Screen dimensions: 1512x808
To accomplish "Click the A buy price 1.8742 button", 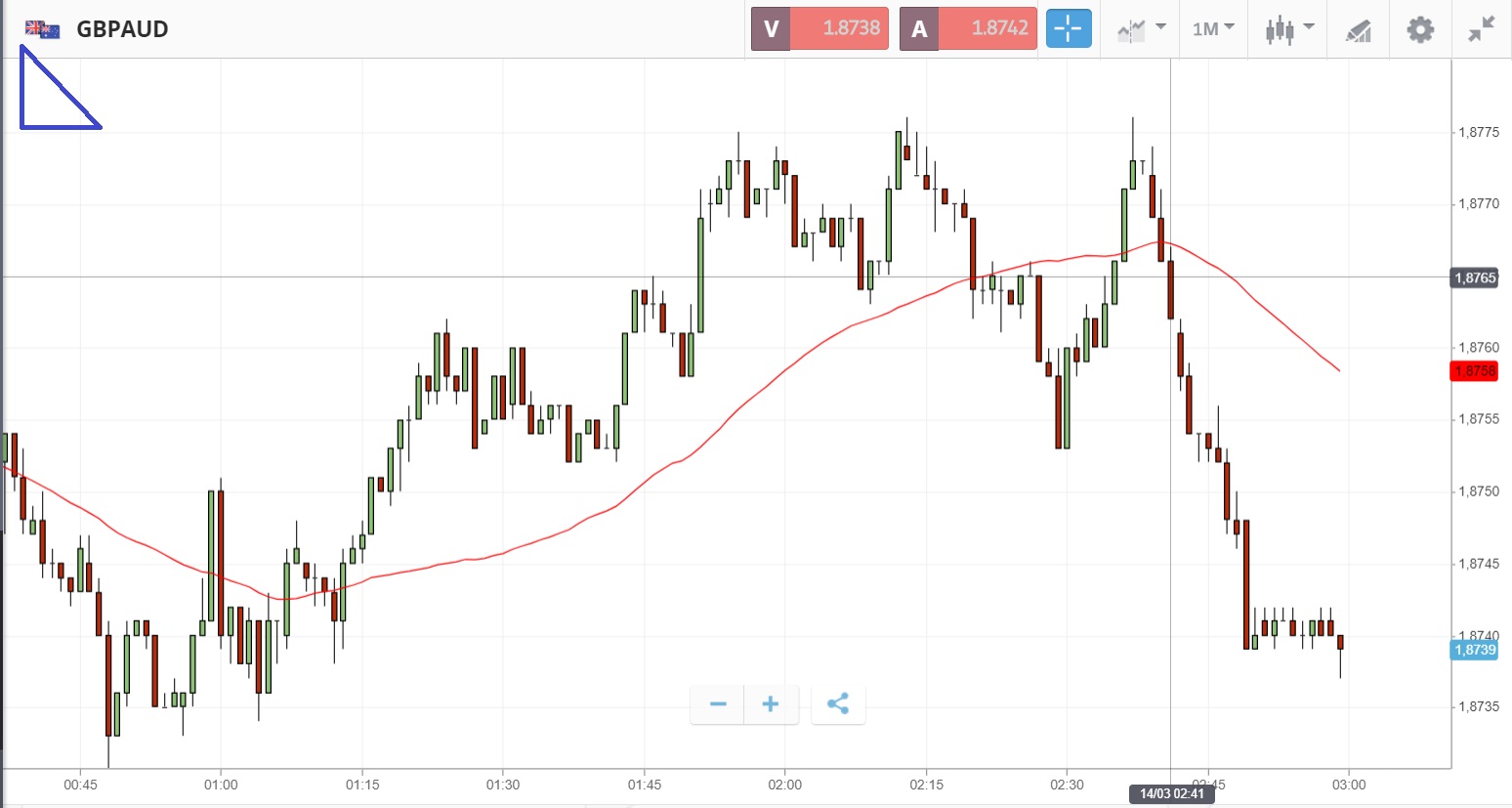I will (968, 28).
